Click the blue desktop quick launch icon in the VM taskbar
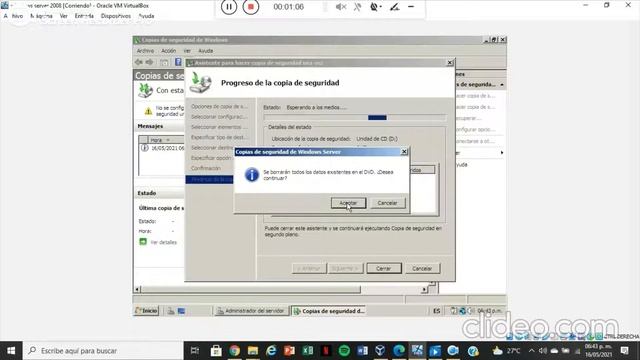 coord(182,311)
